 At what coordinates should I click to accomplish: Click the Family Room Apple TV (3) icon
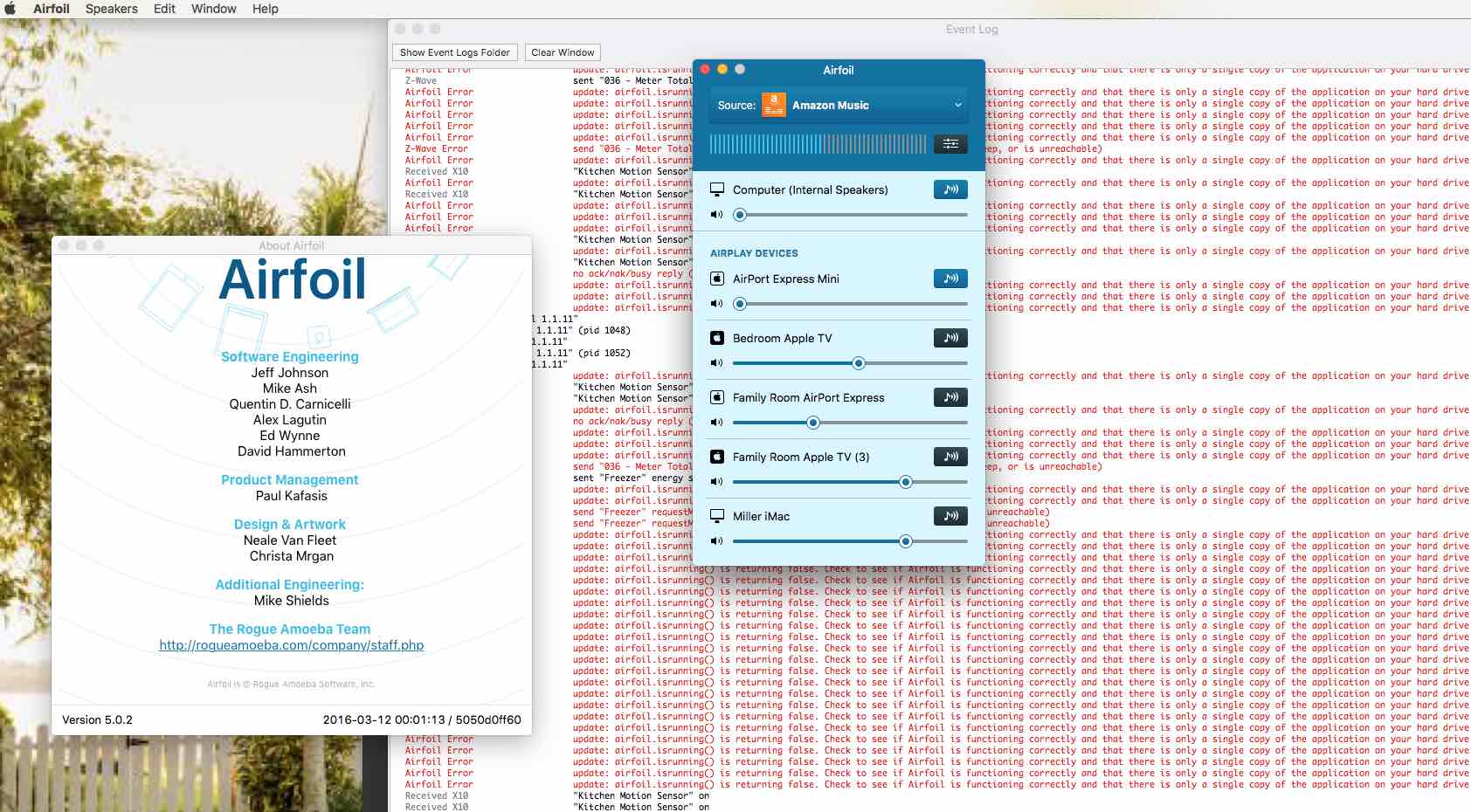717,457
